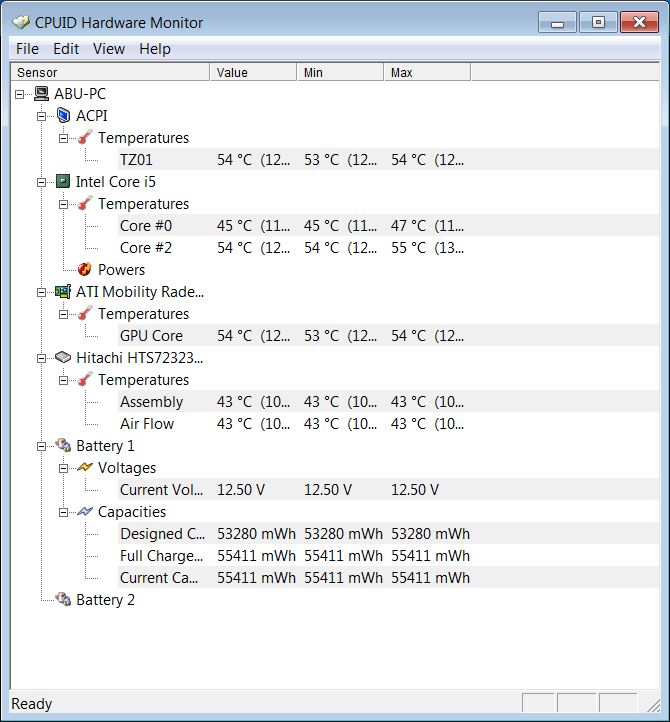Viewport: 670px width, 722px height.
Task: Collapse Temperatures under ACPI
Action: click(64, 138)
